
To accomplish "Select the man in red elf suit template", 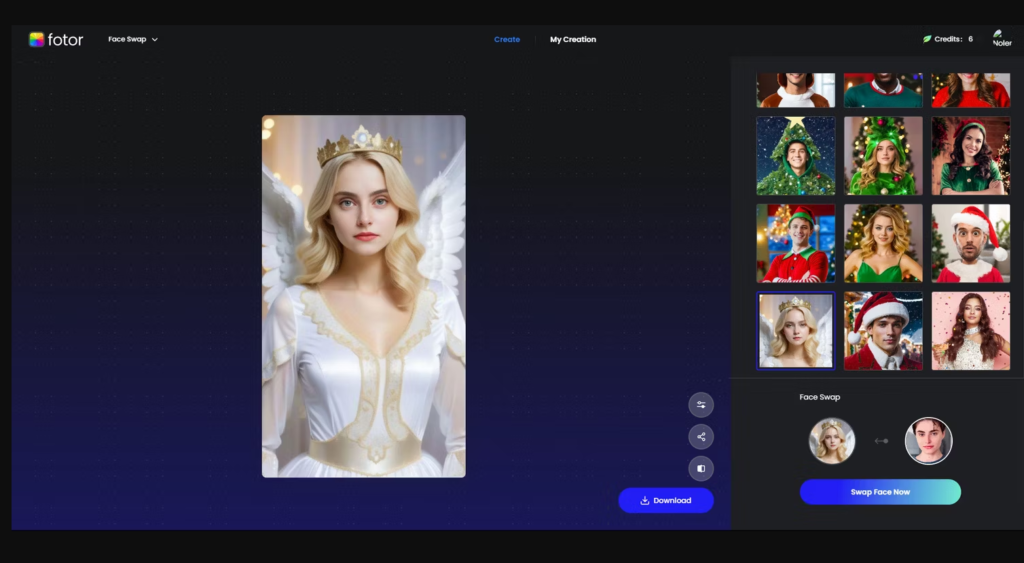I will coord(795,243).
